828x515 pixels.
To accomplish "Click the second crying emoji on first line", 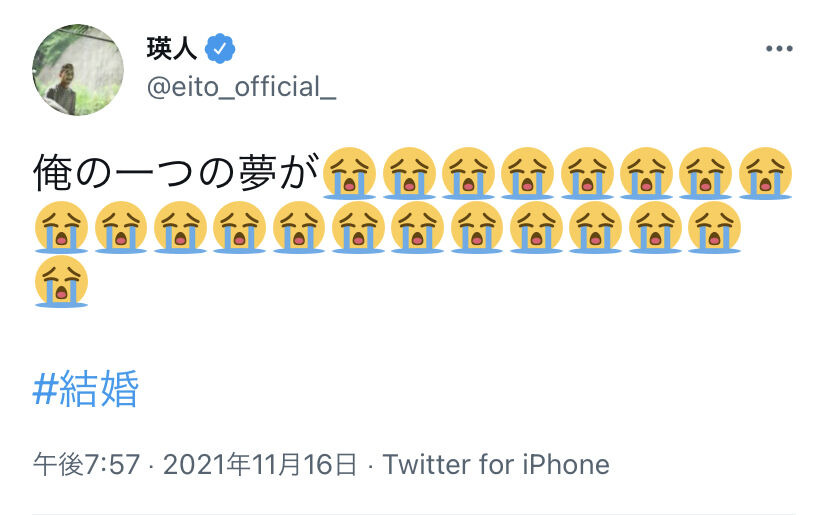I will tap(410, 173).
